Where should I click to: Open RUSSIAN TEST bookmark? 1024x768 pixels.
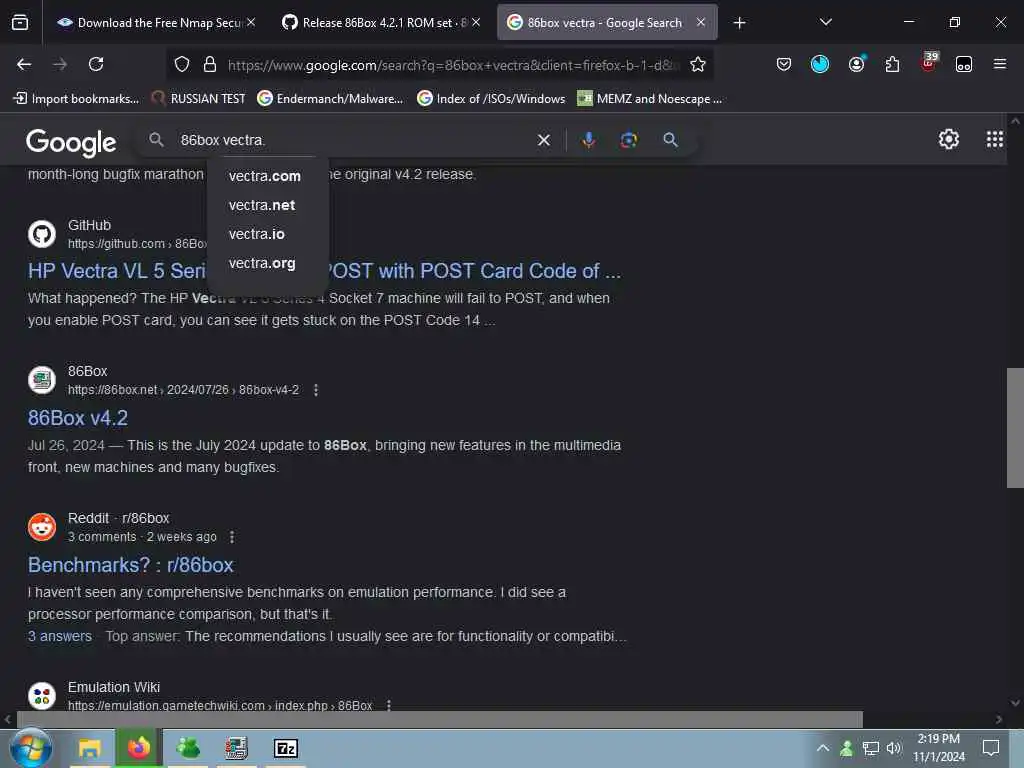[199, 99]
